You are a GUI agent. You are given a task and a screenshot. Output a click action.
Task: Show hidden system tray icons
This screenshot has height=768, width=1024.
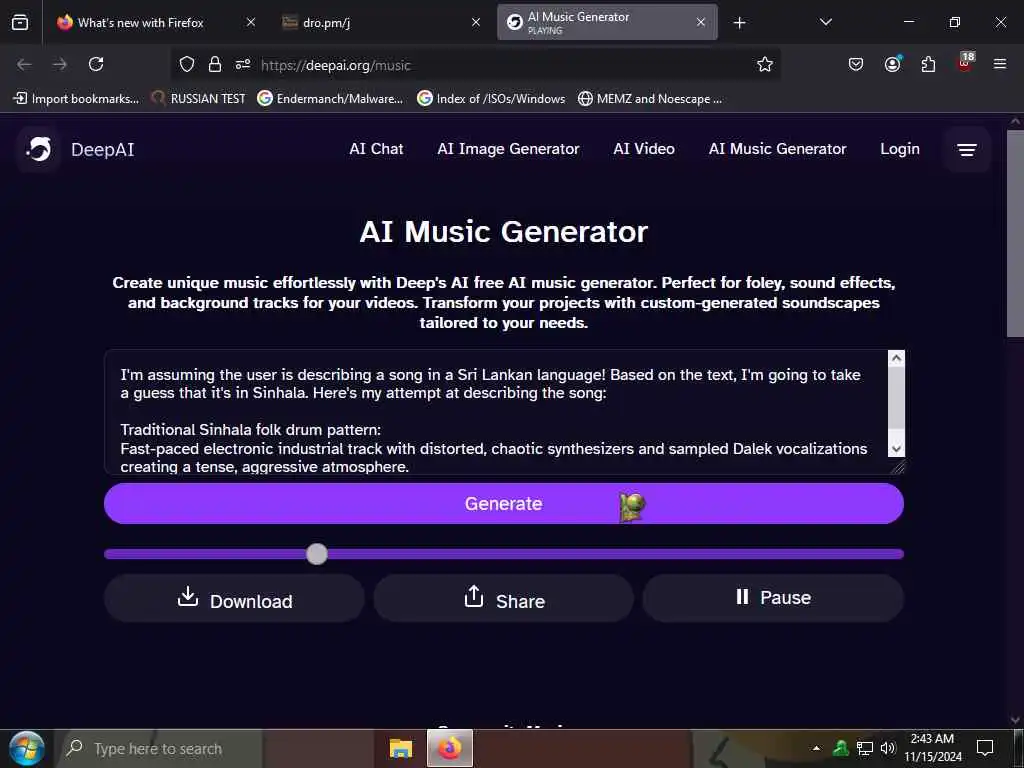coord(816,748)
